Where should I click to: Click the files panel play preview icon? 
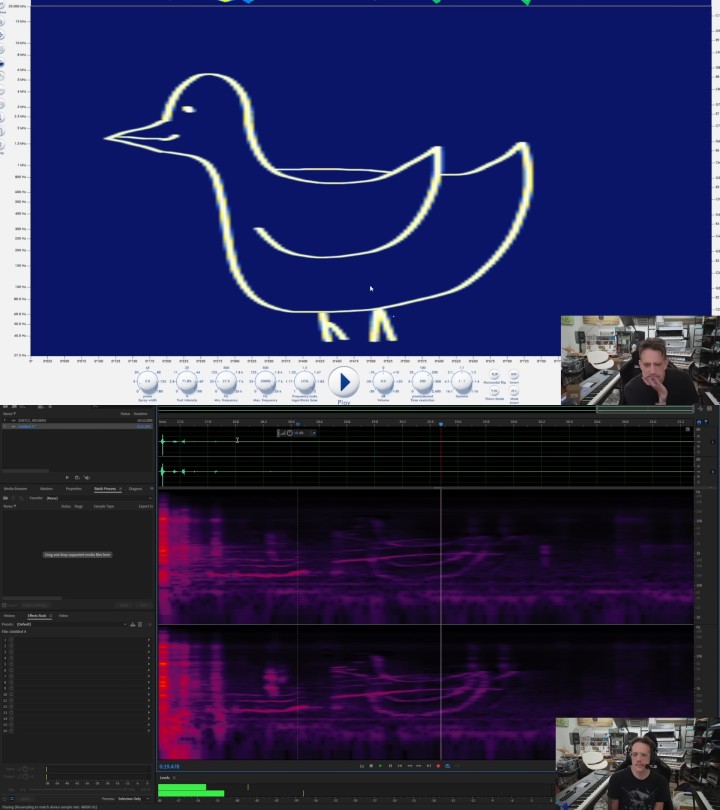pos(67,478)
